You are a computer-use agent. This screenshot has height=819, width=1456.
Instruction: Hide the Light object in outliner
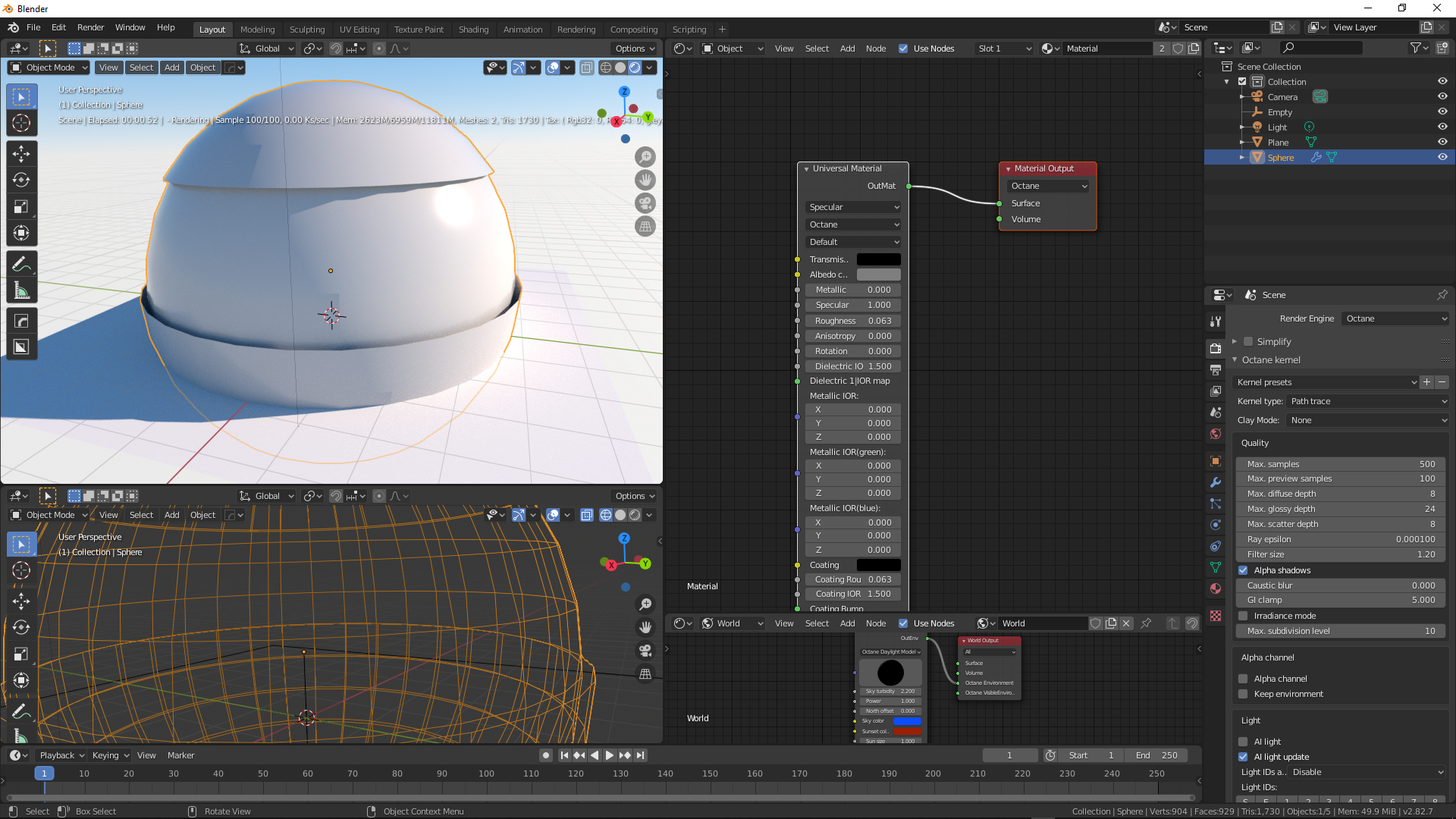pyautogui.click(x=1442, y=127)
